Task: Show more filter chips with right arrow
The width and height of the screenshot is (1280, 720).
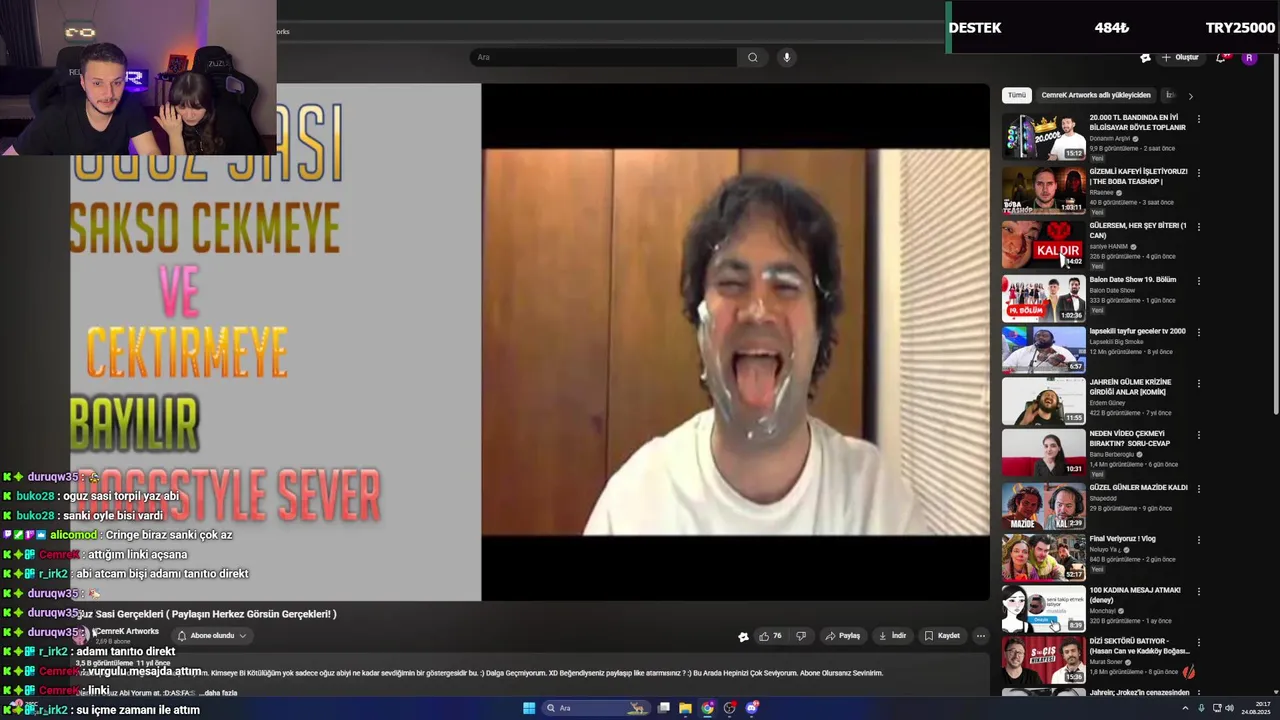Action: point(1190,95)
